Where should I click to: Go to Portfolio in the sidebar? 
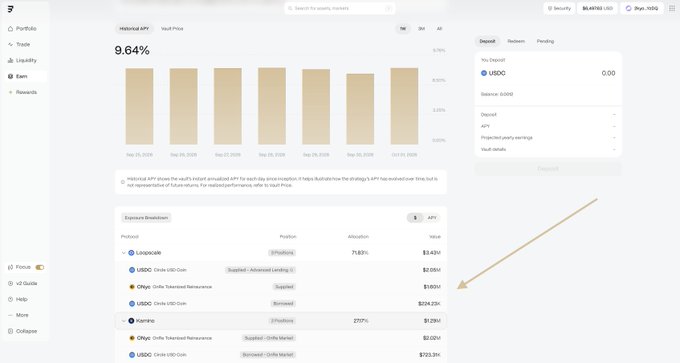(x=26, y=29)
